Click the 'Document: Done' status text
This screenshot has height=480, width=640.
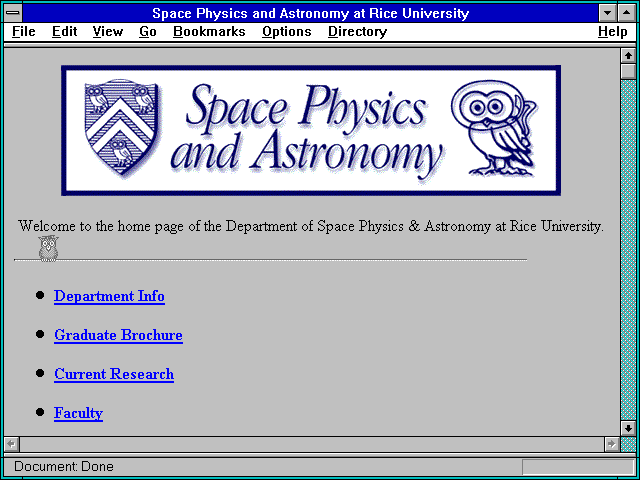pos(64,467)
